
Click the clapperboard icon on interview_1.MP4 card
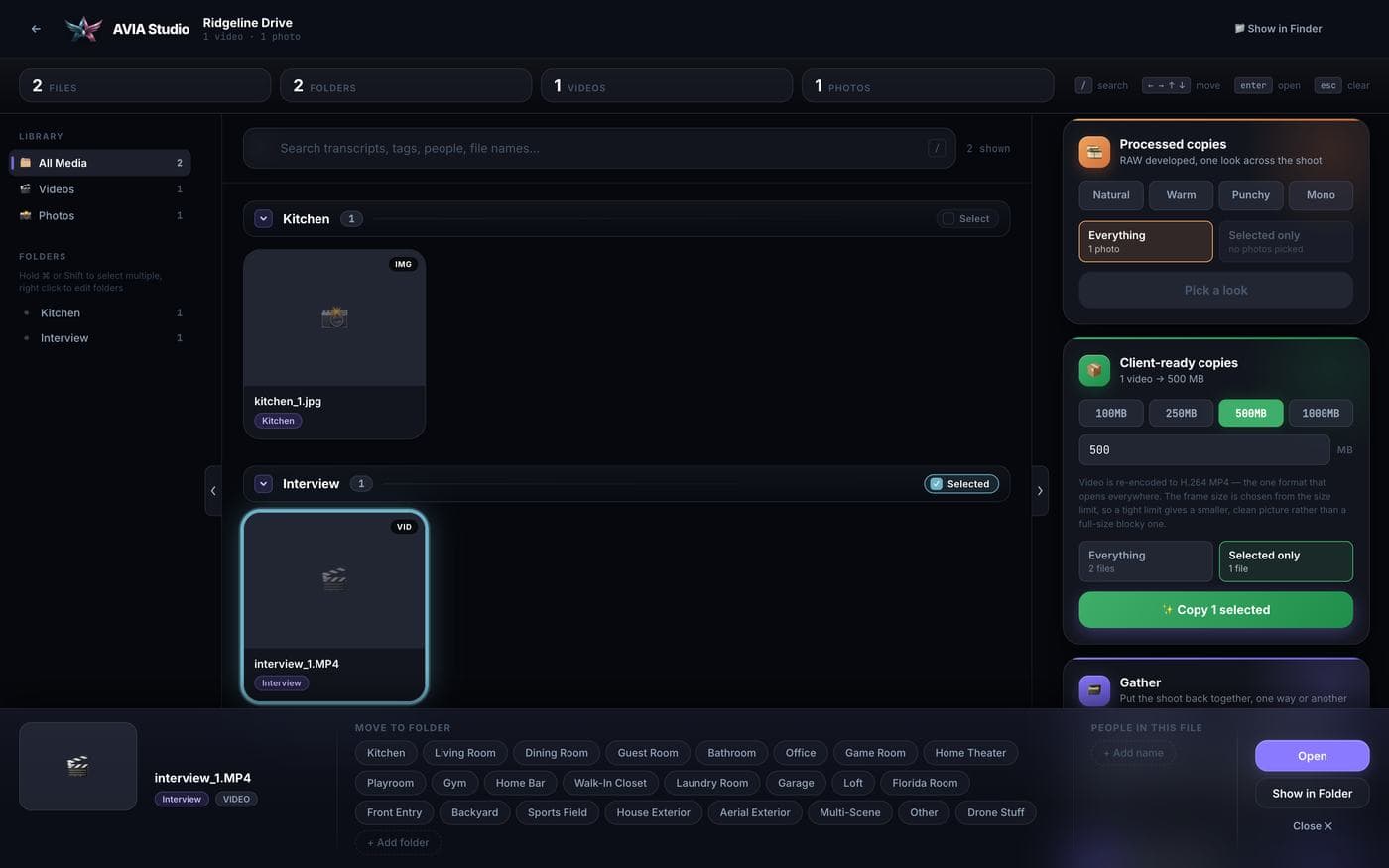point(334,579)
